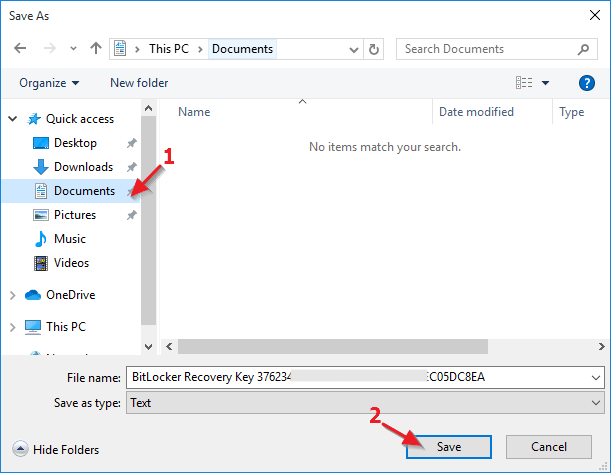
Task: Select Quick access in the sidebar
Action: tap(79, 119)
